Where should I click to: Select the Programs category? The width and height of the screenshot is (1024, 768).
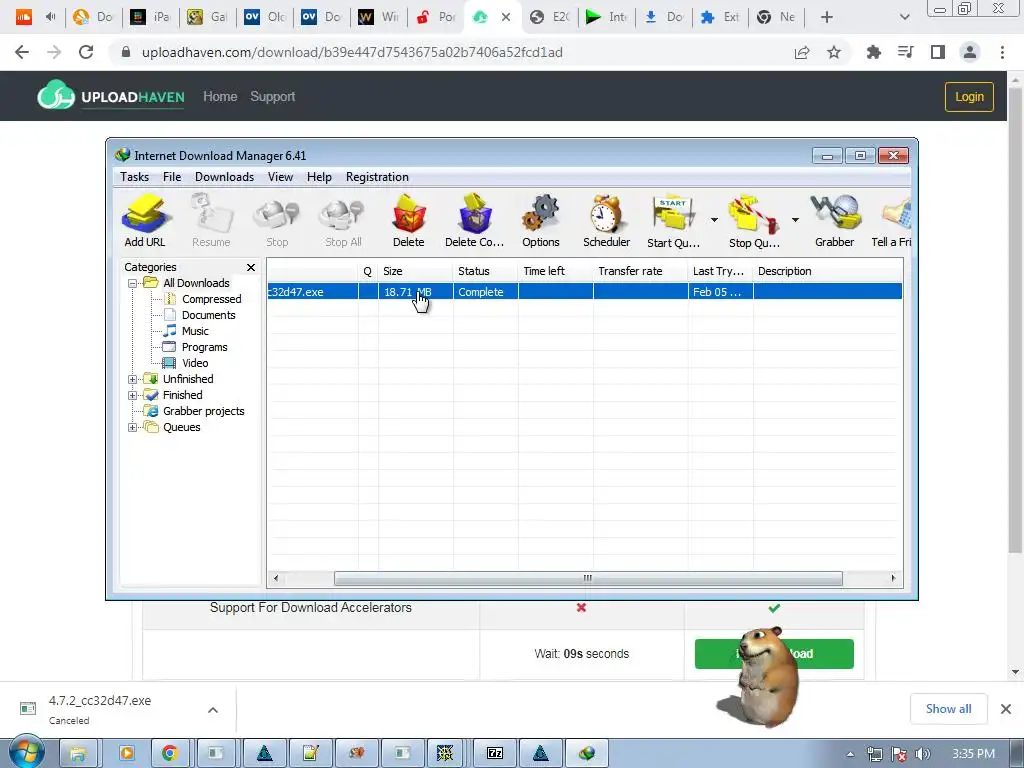204,347
